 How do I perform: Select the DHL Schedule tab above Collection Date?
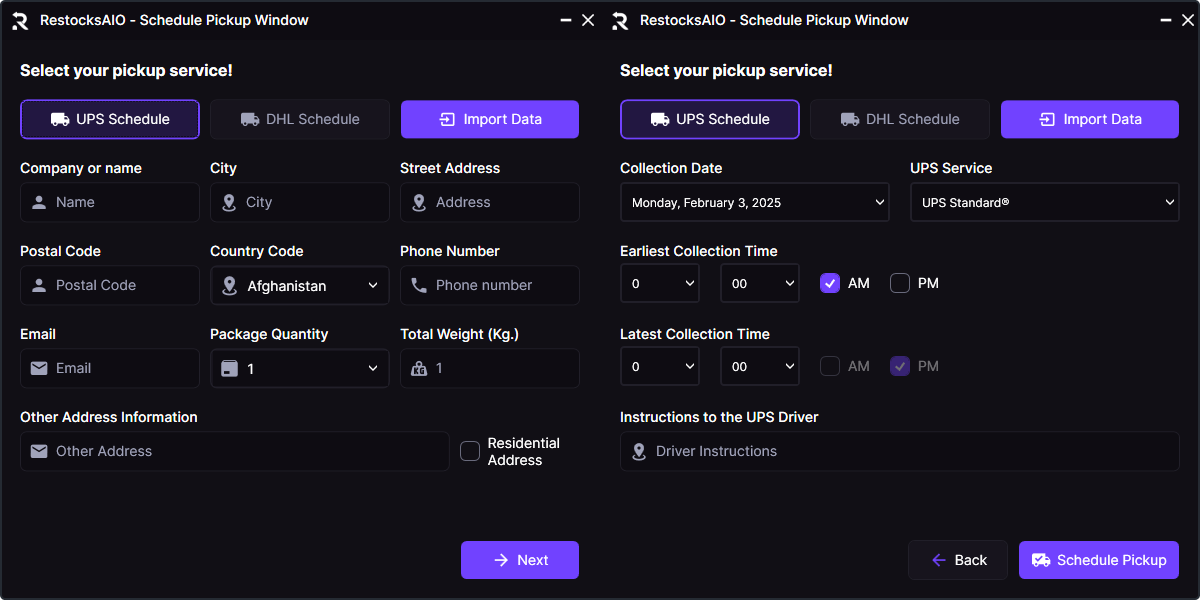click(x=899, y=119)
